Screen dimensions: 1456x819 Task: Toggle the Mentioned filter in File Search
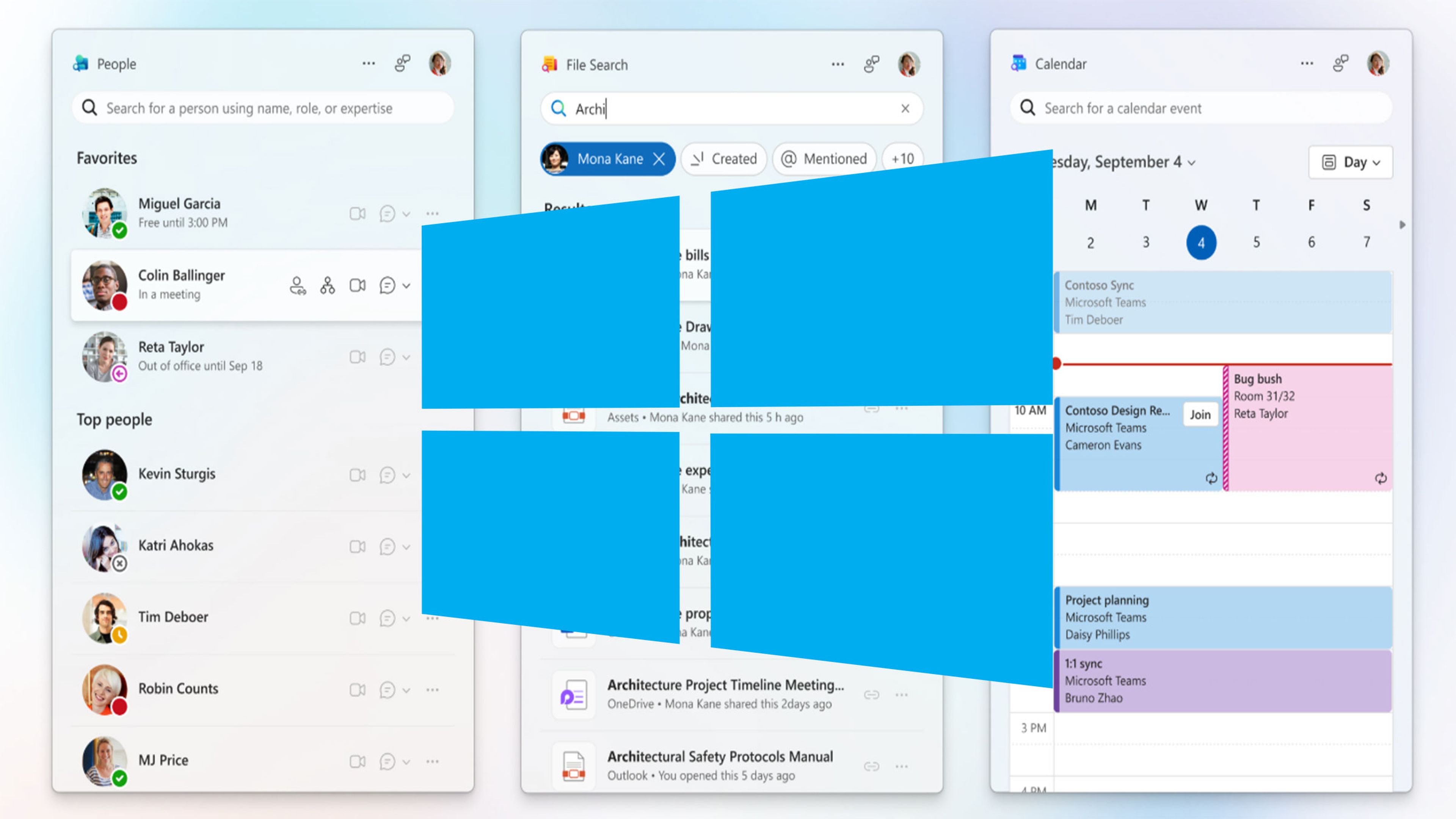click(x=824, y=159)
